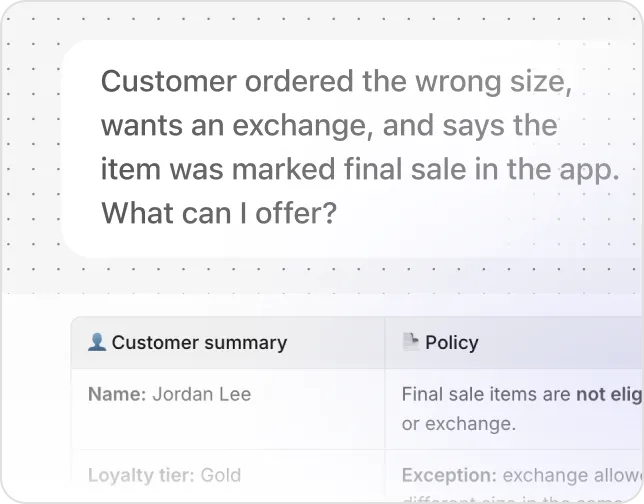Select the Loyalty tier: Gold row
Screen dimensions: 644x504
tap(228, 475)
